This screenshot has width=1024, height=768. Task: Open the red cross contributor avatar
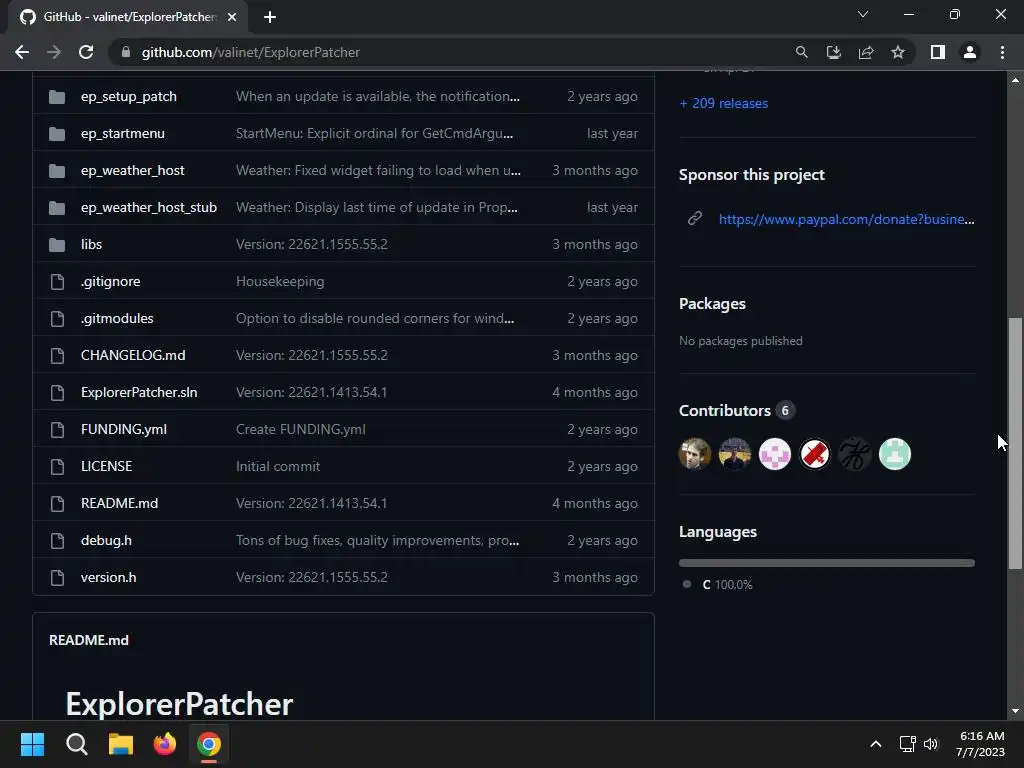tap(814, 454)
